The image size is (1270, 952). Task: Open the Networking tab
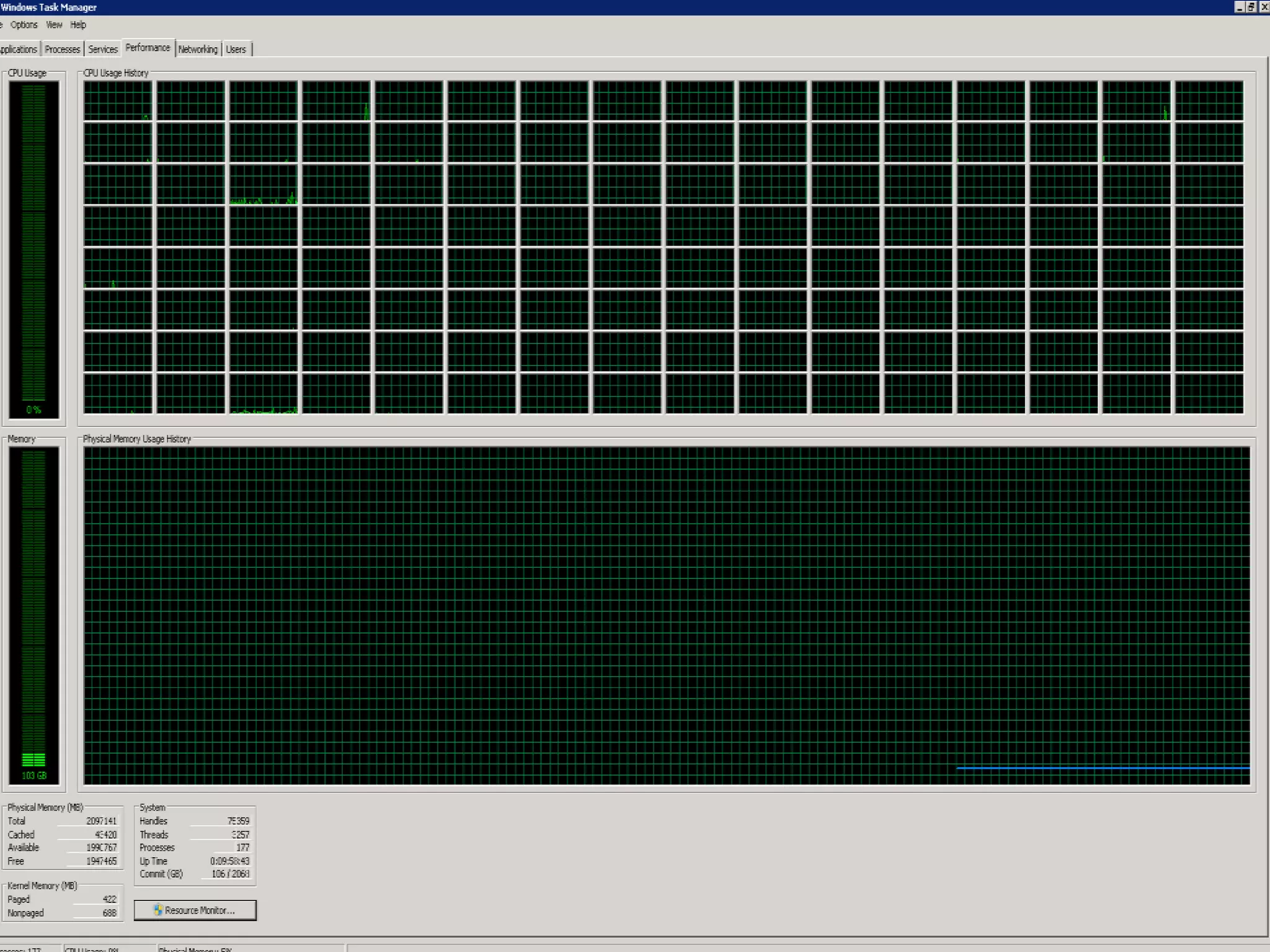[x=198, y=50]
